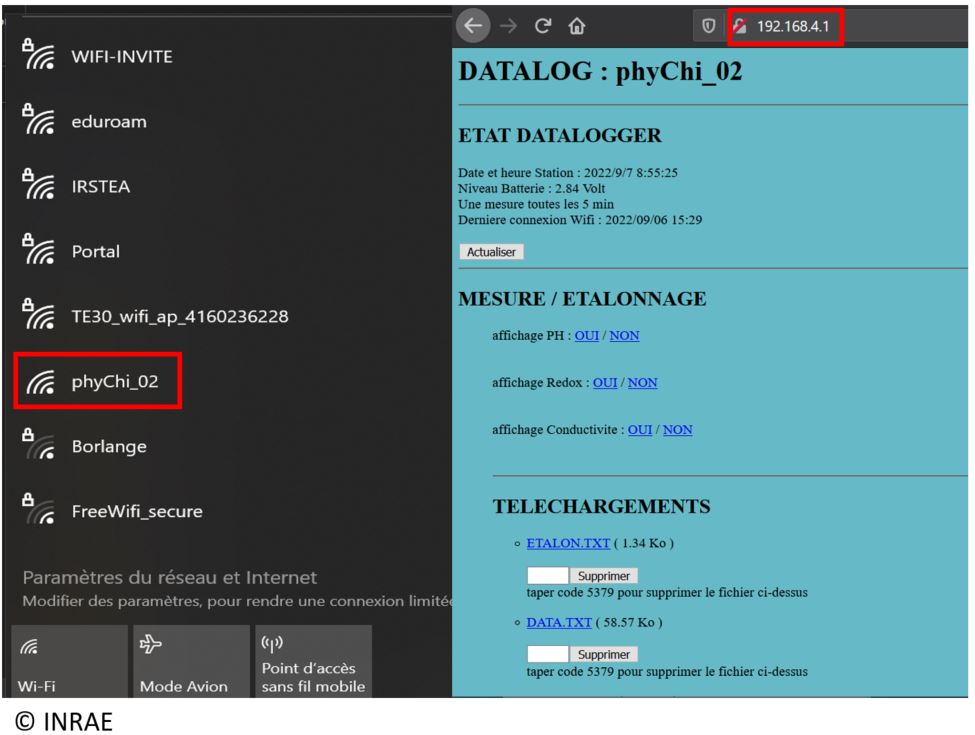Image resolution: width=975 pixels, height=735 pixels.
Task: Toggle Point d'accès sans fil mobile tile
Action: point(311,662)
